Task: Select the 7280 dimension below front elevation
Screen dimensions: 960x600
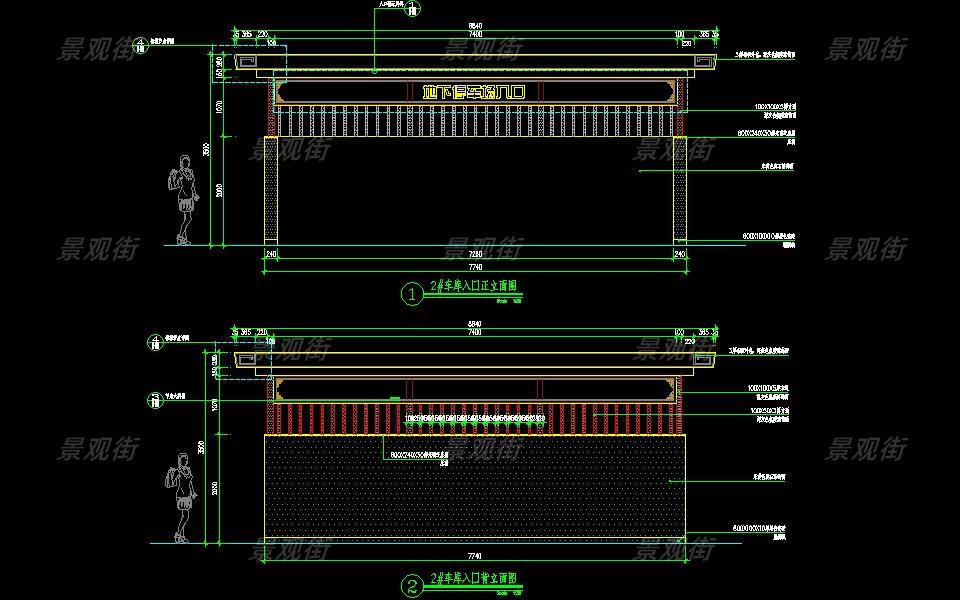Action: 475,256
